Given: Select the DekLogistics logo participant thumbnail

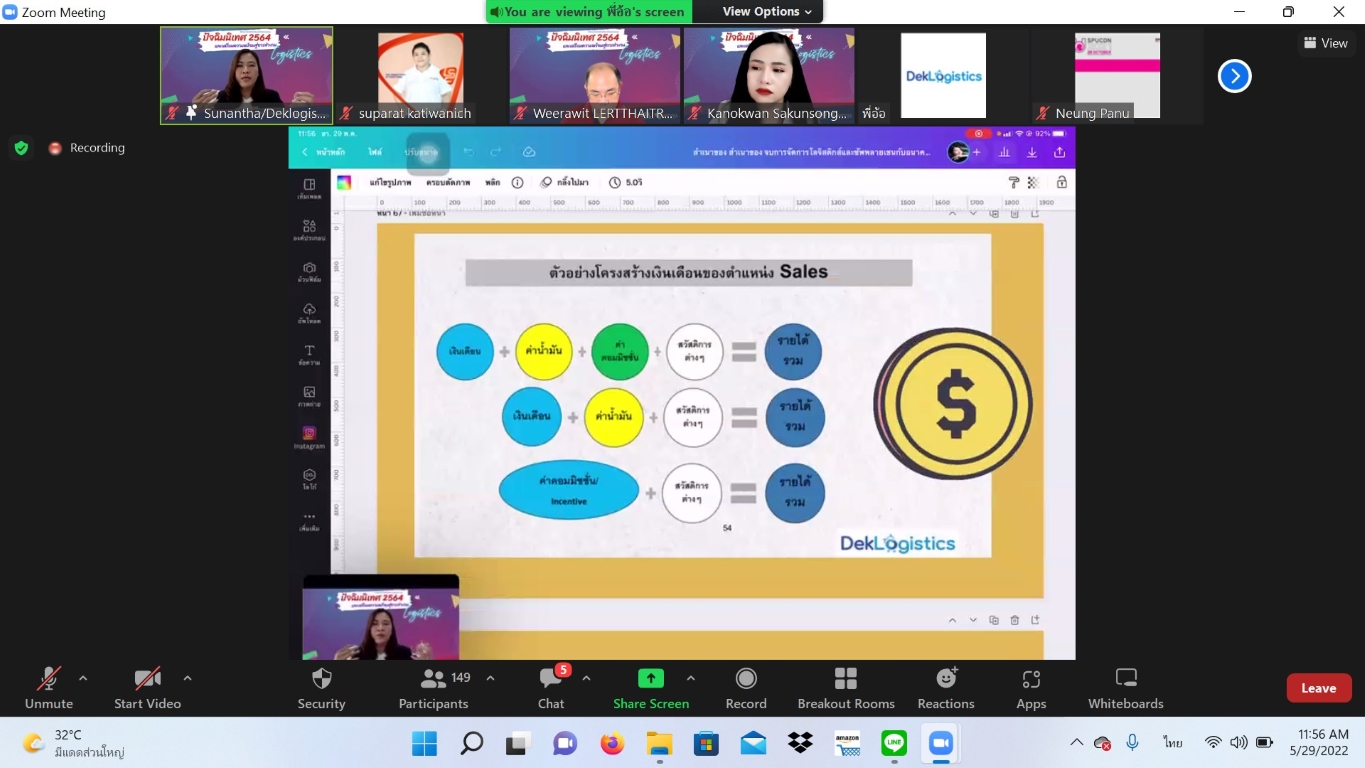Looking at the screenshot, I should pos(943,75).
